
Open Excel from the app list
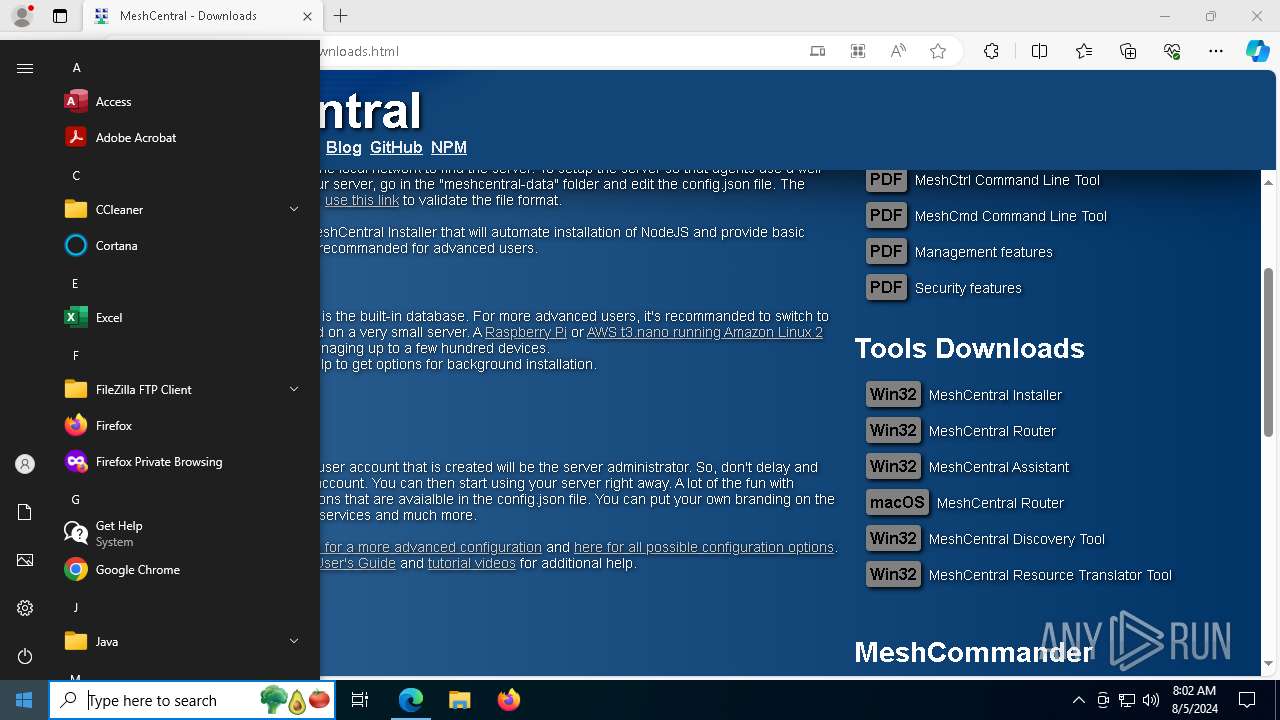[x=183, y=318]
